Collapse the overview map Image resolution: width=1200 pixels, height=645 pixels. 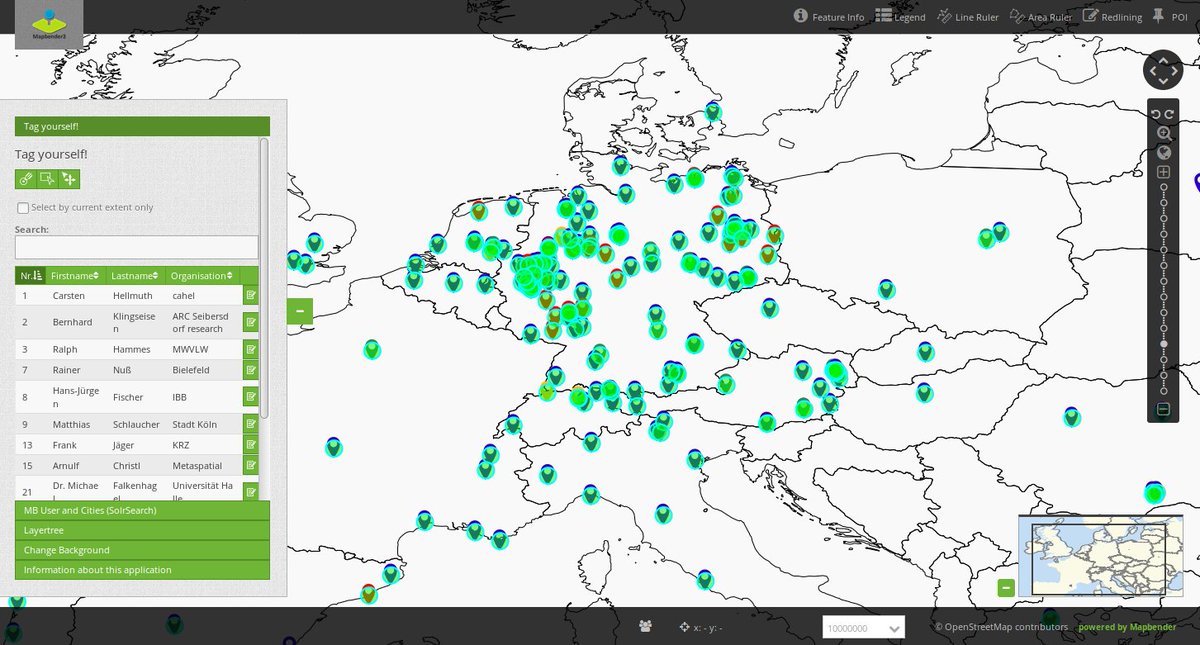point(1007,588)
